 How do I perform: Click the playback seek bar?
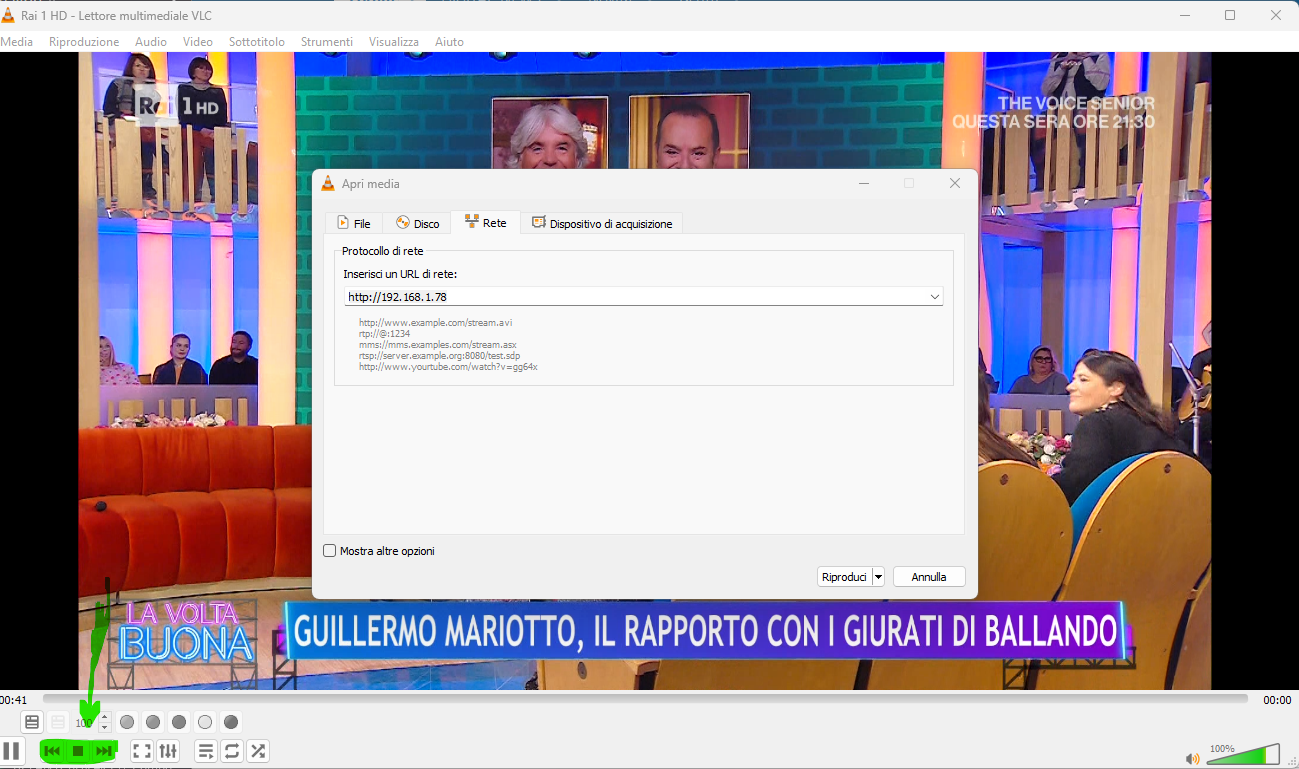[x=645, y=699]
